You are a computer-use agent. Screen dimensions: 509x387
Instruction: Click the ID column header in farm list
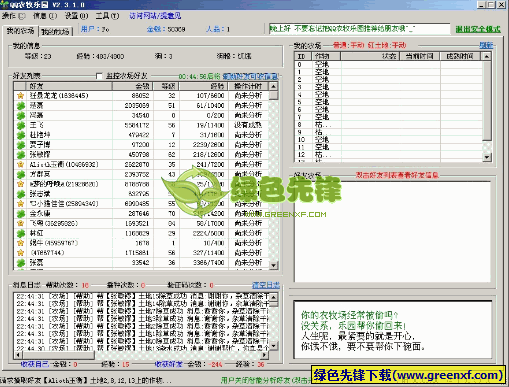(303, 56)
